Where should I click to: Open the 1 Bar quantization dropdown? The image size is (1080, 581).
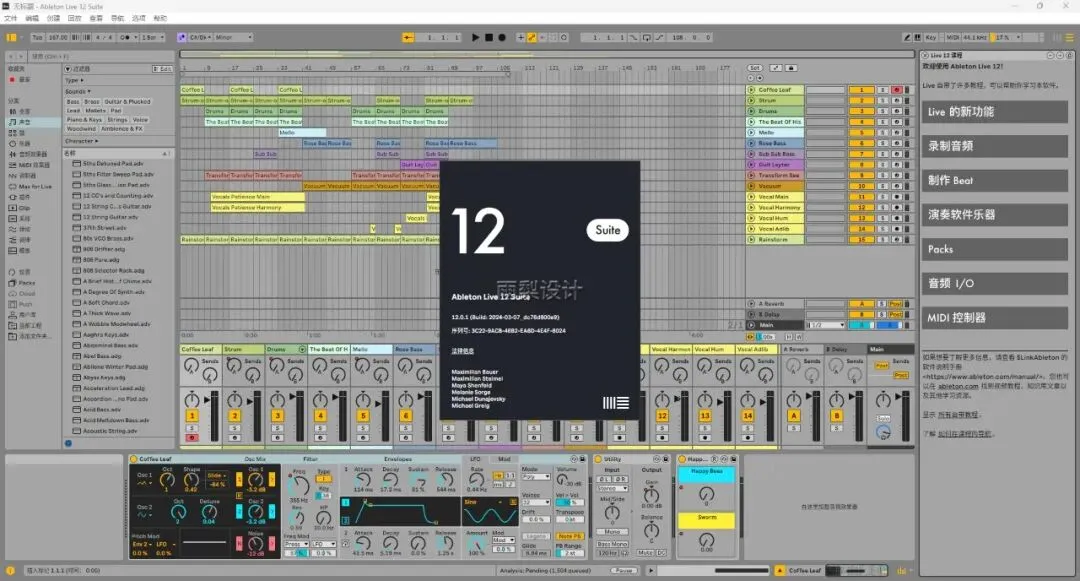pos(152,37)
